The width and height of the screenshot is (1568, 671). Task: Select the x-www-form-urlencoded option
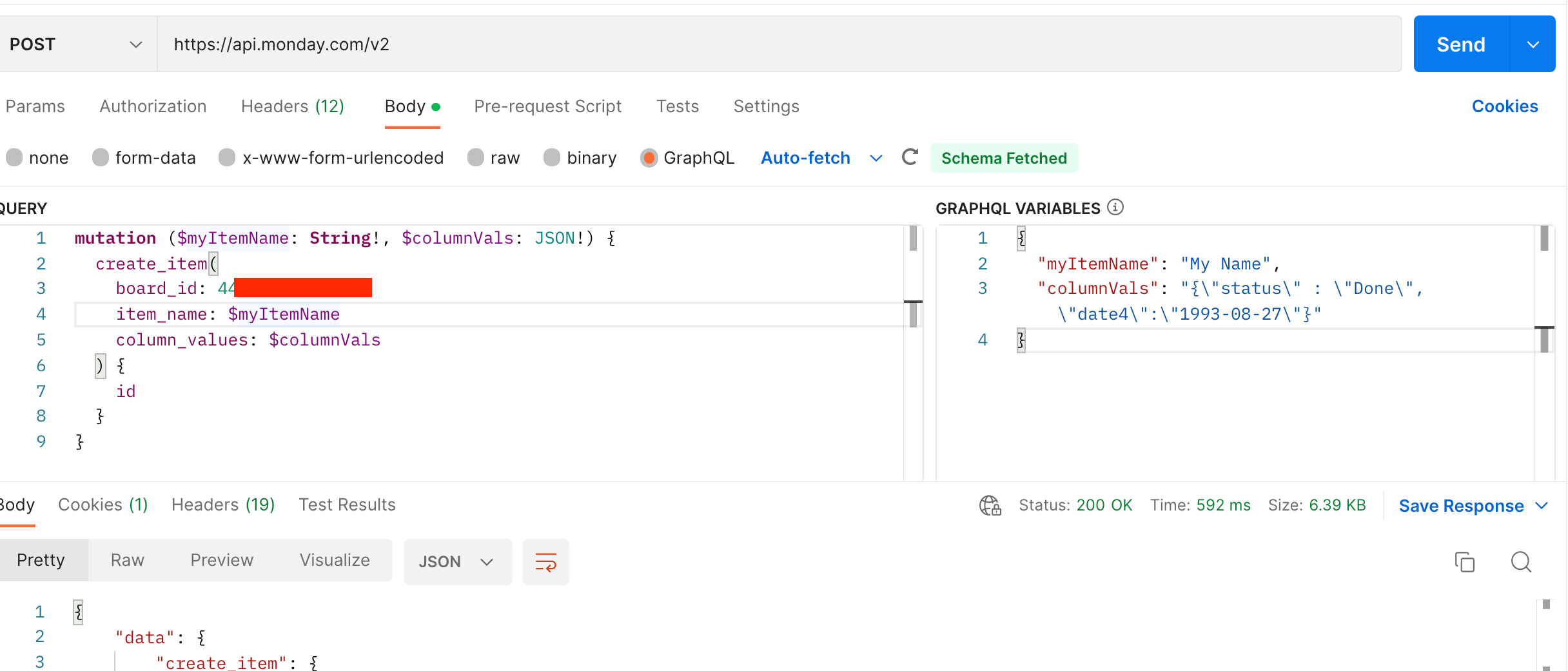pyautogui.click(x=227, y=158)
